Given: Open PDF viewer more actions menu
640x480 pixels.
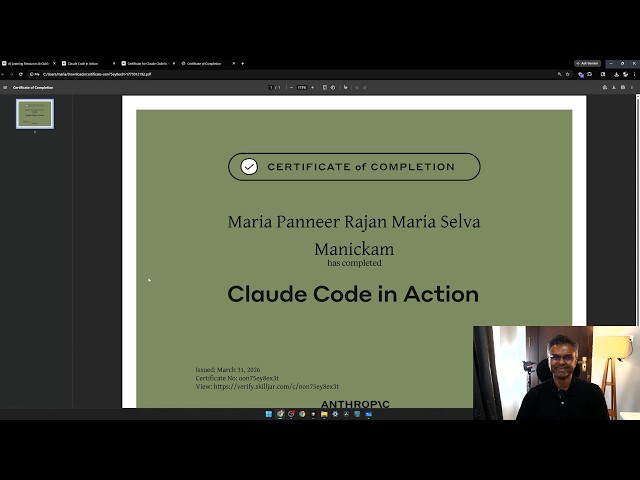Looking at the screenshot, I should tap(632, 87).
